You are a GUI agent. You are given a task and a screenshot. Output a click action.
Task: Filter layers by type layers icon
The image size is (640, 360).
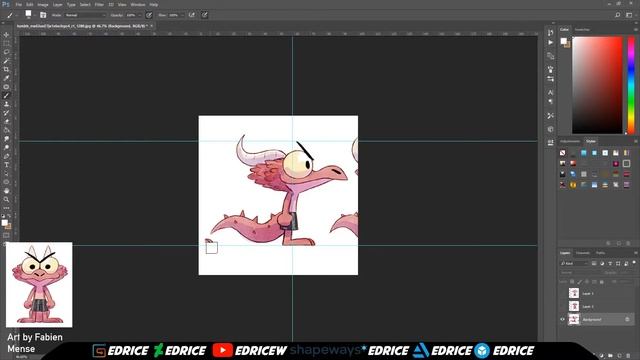pos(610,264)
